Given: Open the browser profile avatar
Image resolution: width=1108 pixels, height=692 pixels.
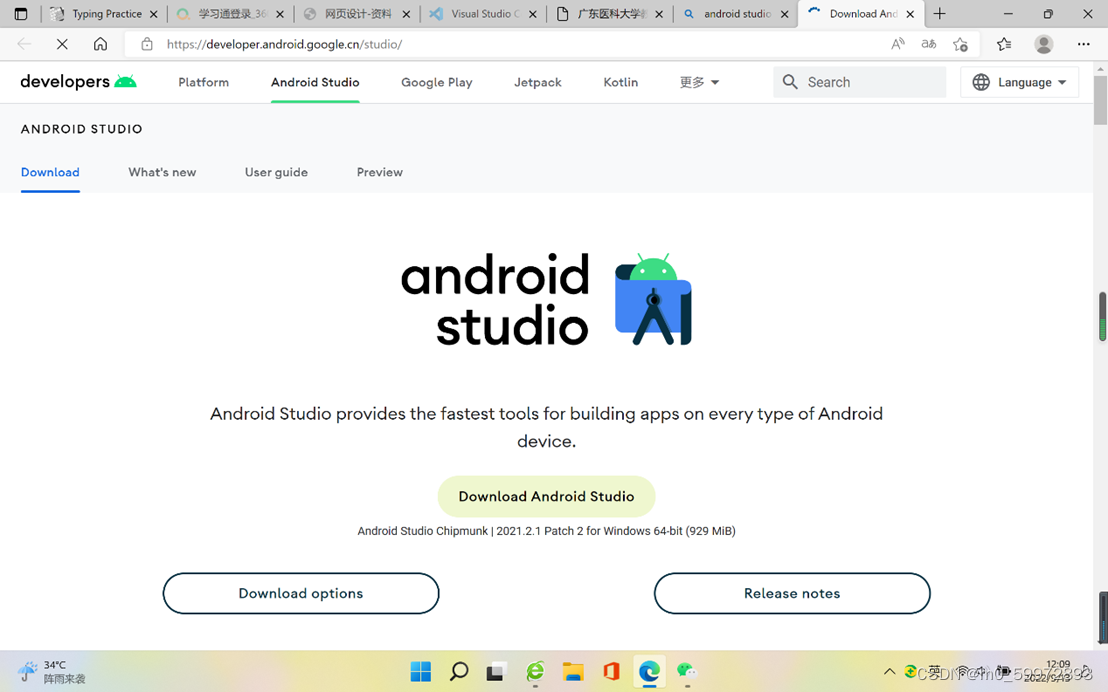Looking at the screenshot, I should coord(1044,44).
